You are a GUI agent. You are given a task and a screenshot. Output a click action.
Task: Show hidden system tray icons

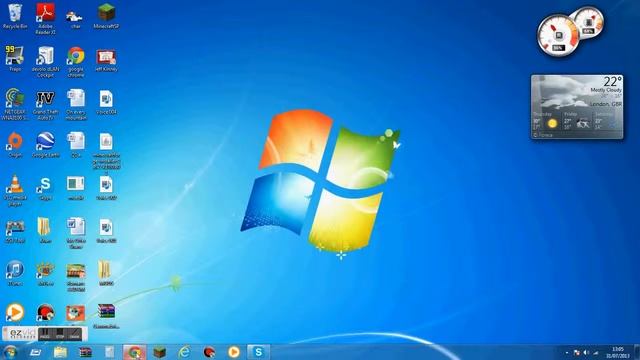point(567,353)
